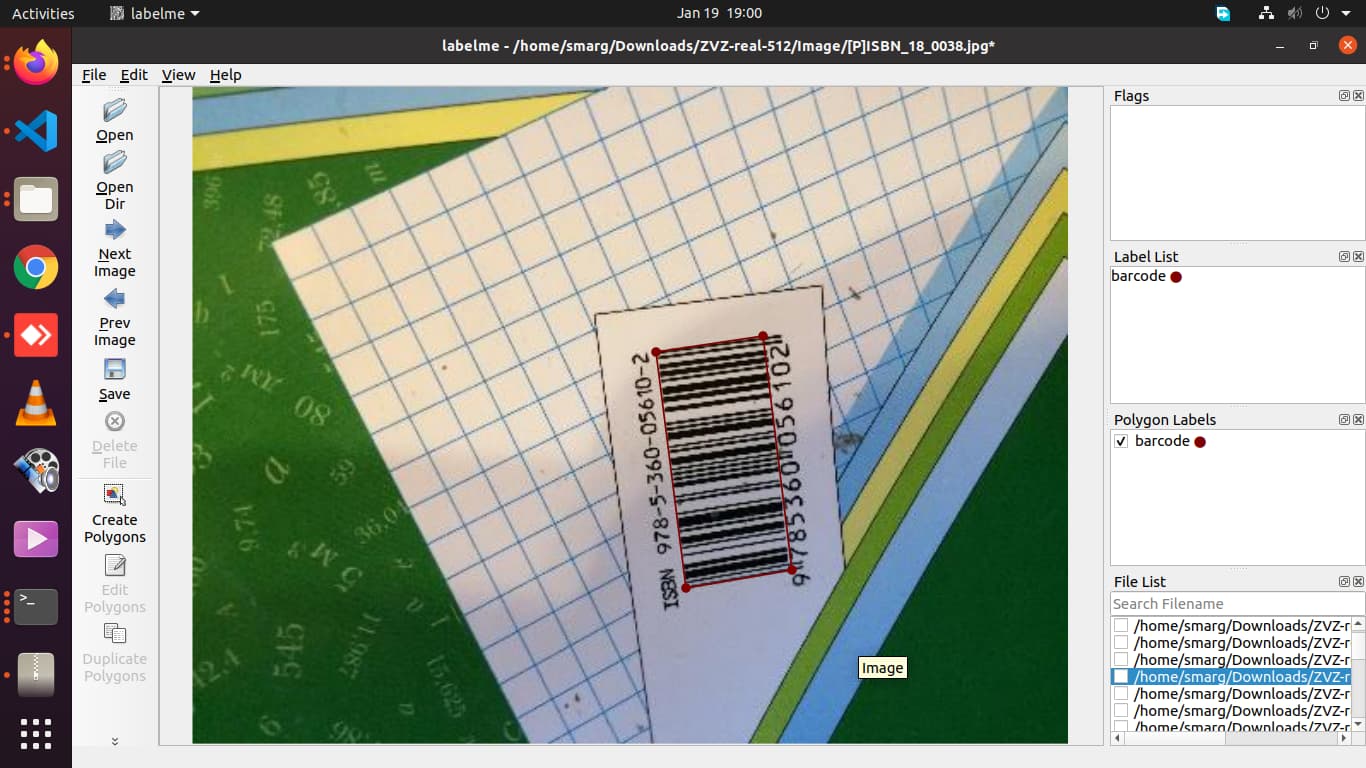The width and height of the screenshot is (1366, 768).
Task: Open the clock and calendar dropdown
Action: (719, 13)
